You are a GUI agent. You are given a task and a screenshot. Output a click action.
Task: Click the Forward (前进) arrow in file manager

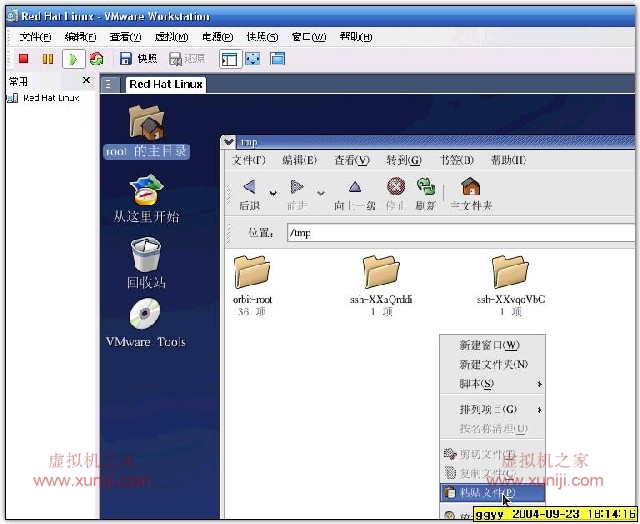coord(297,187)
